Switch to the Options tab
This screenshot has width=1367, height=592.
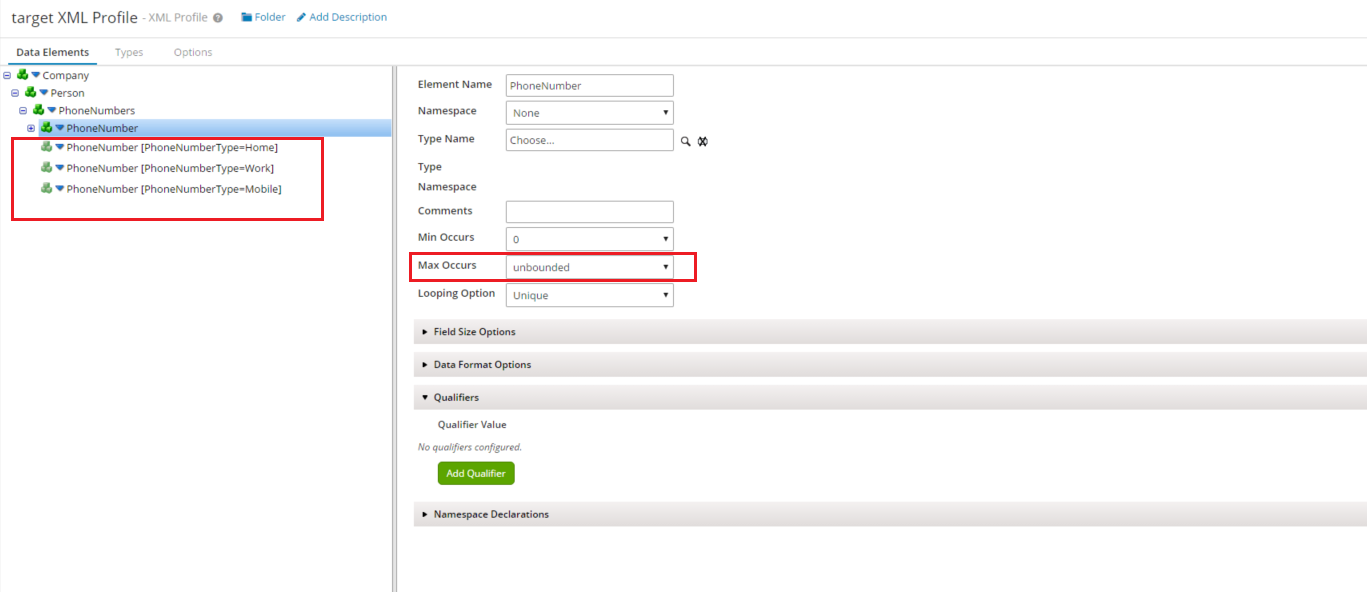pos(192,52)
